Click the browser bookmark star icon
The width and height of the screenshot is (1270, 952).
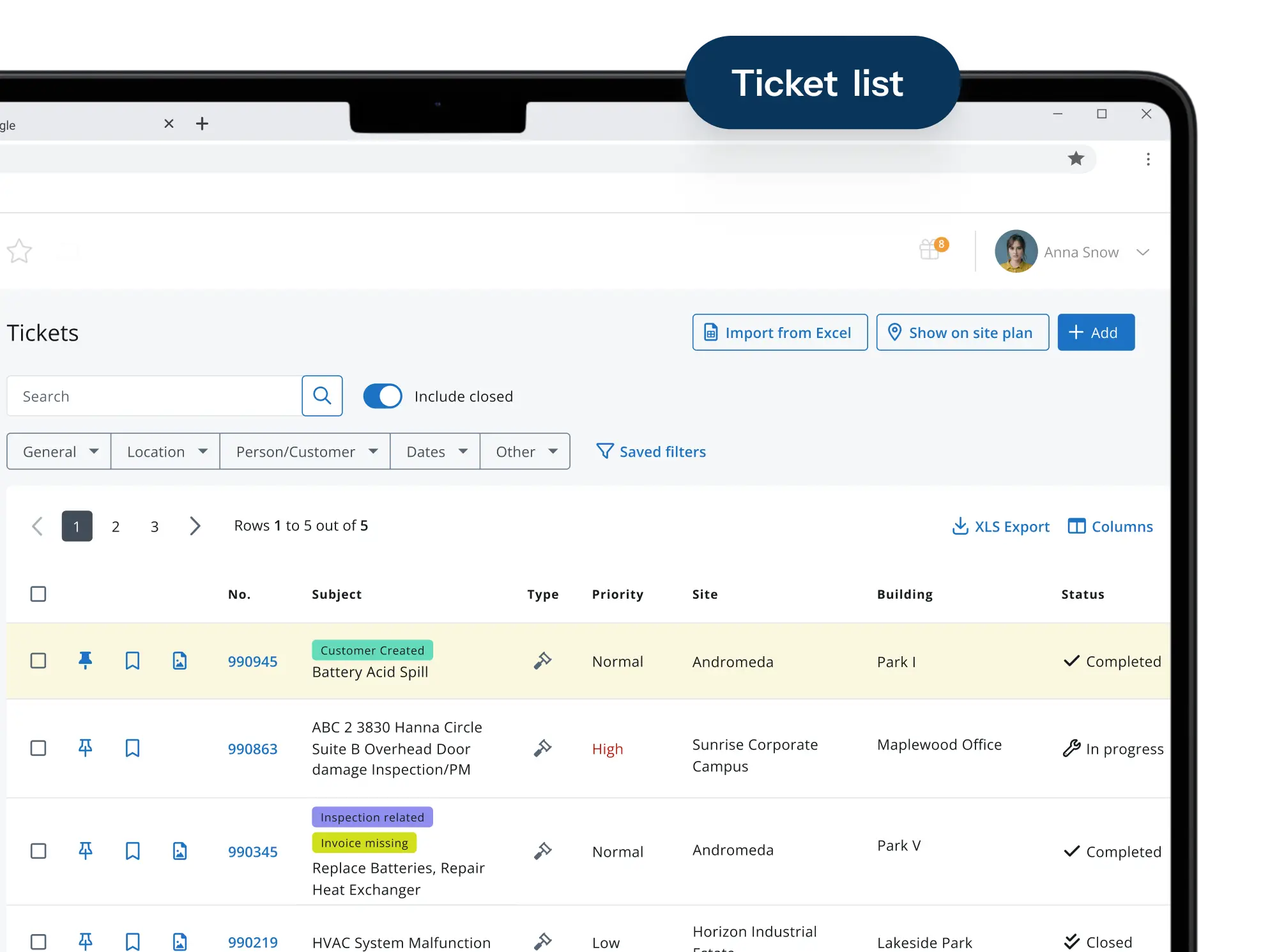pos(1076,158)
